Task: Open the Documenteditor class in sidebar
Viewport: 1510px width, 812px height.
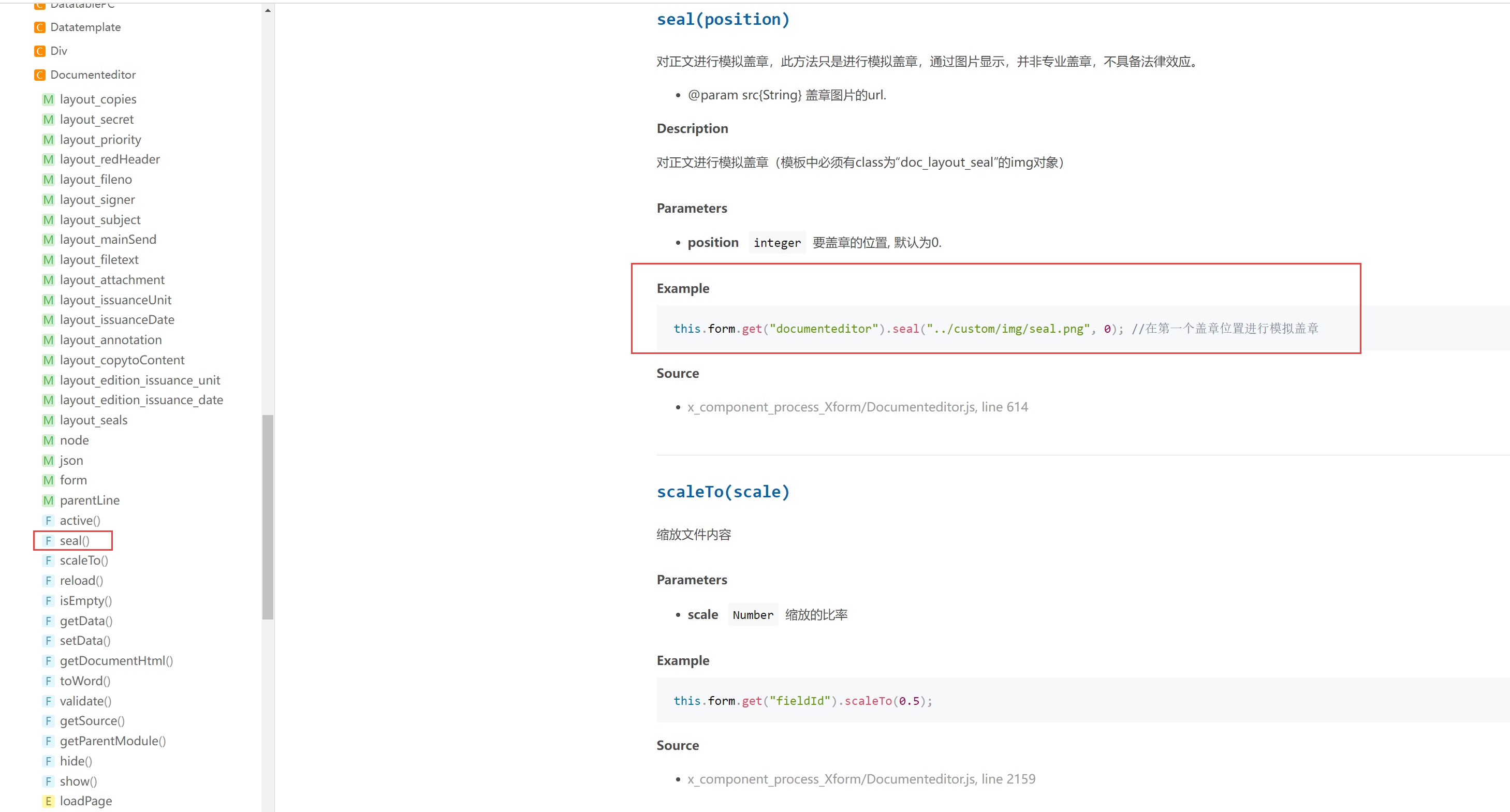Action: coord(93,75)
